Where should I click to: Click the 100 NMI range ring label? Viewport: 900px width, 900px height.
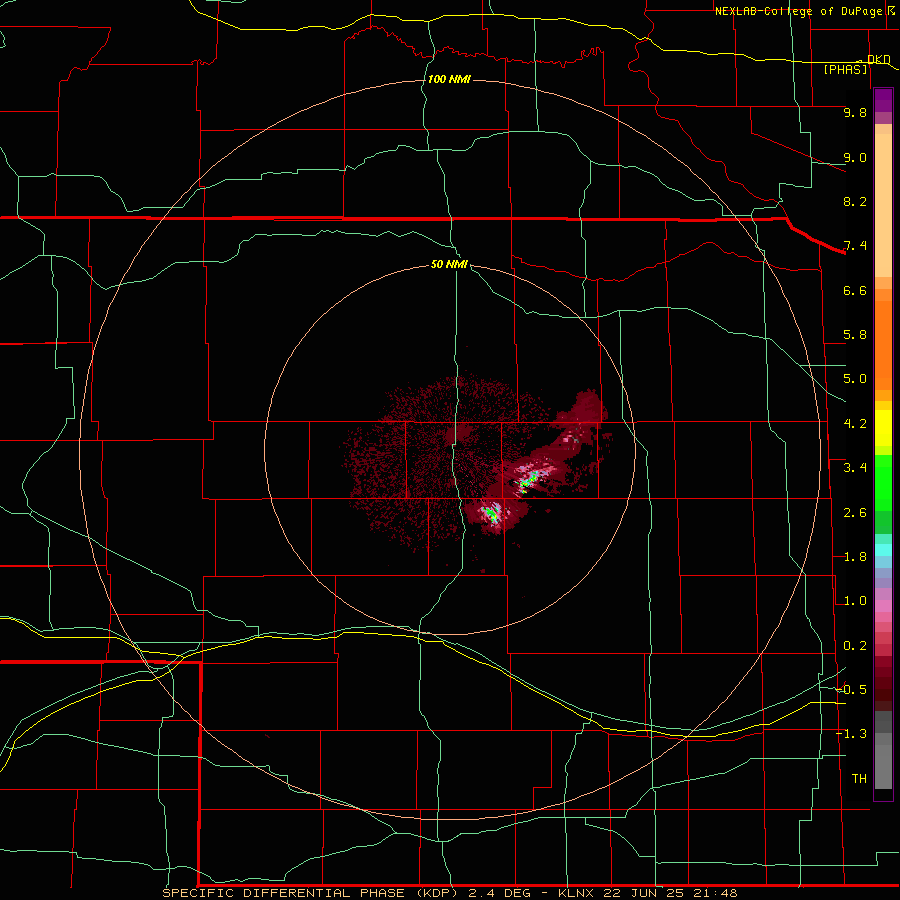point(449,79)
